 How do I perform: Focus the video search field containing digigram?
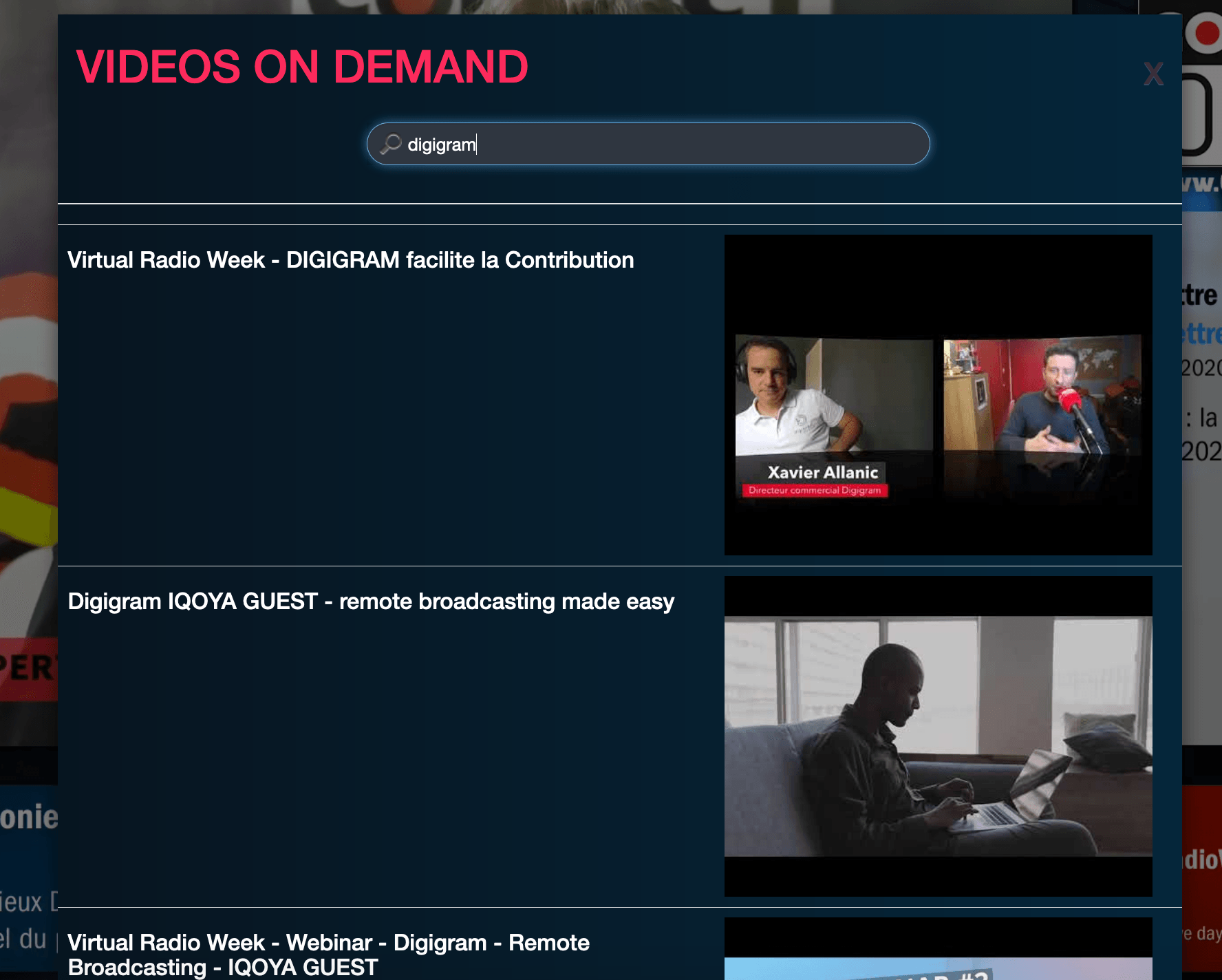click(648, 144)
